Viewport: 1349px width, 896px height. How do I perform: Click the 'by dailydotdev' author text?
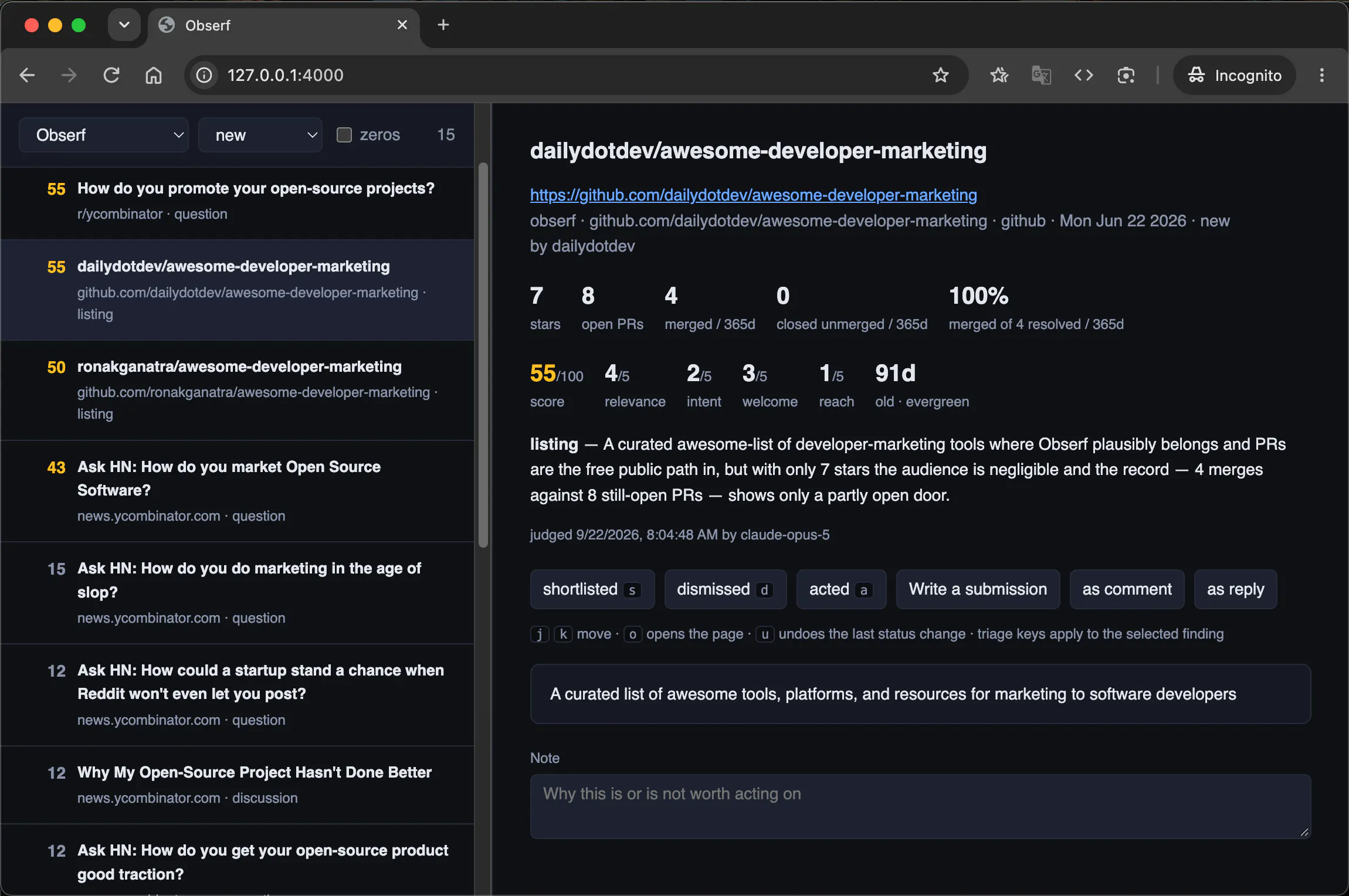click(582, 246)
